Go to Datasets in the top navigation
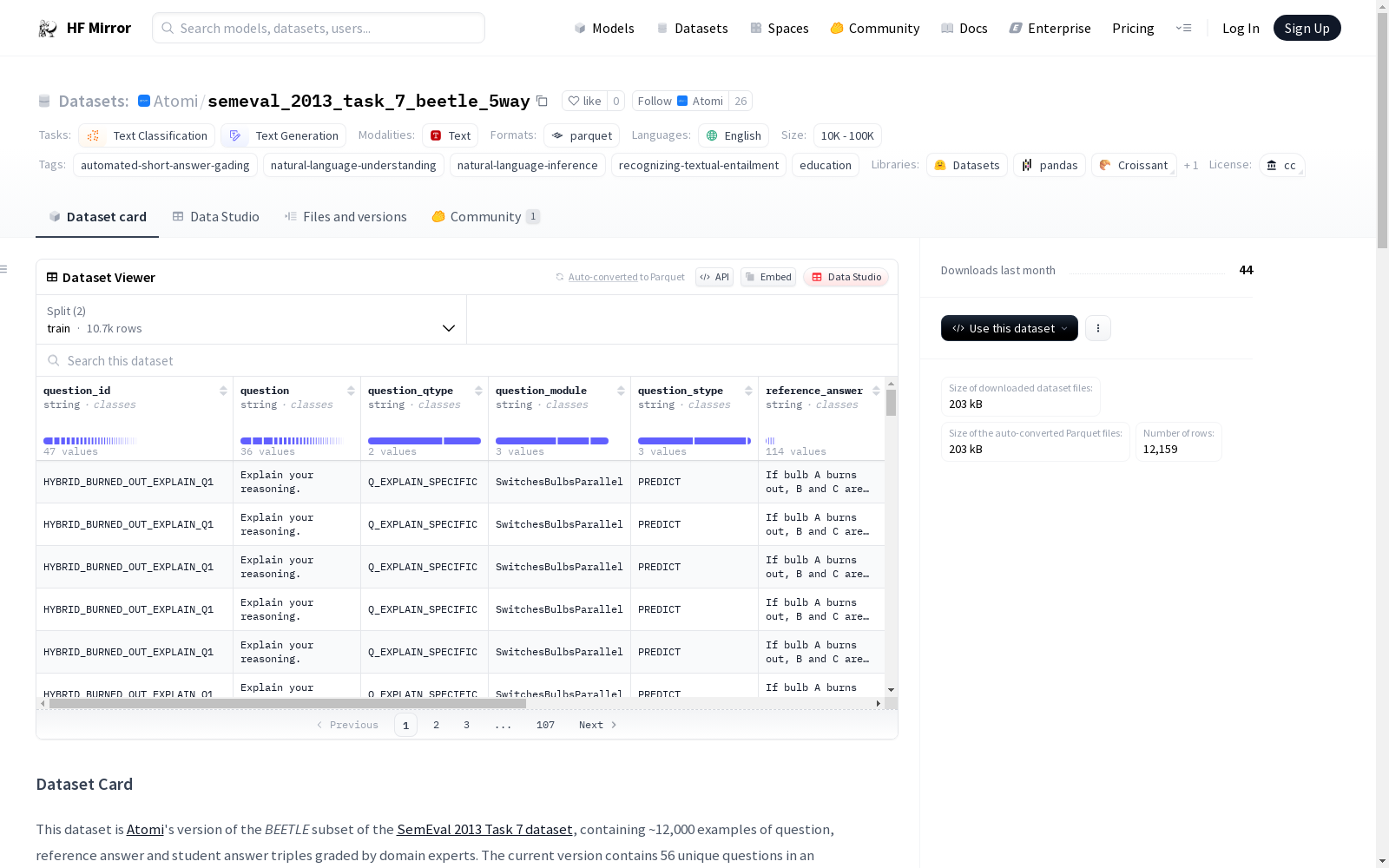1389x868 pixels. pyautogui.click(x=692, y=28)
